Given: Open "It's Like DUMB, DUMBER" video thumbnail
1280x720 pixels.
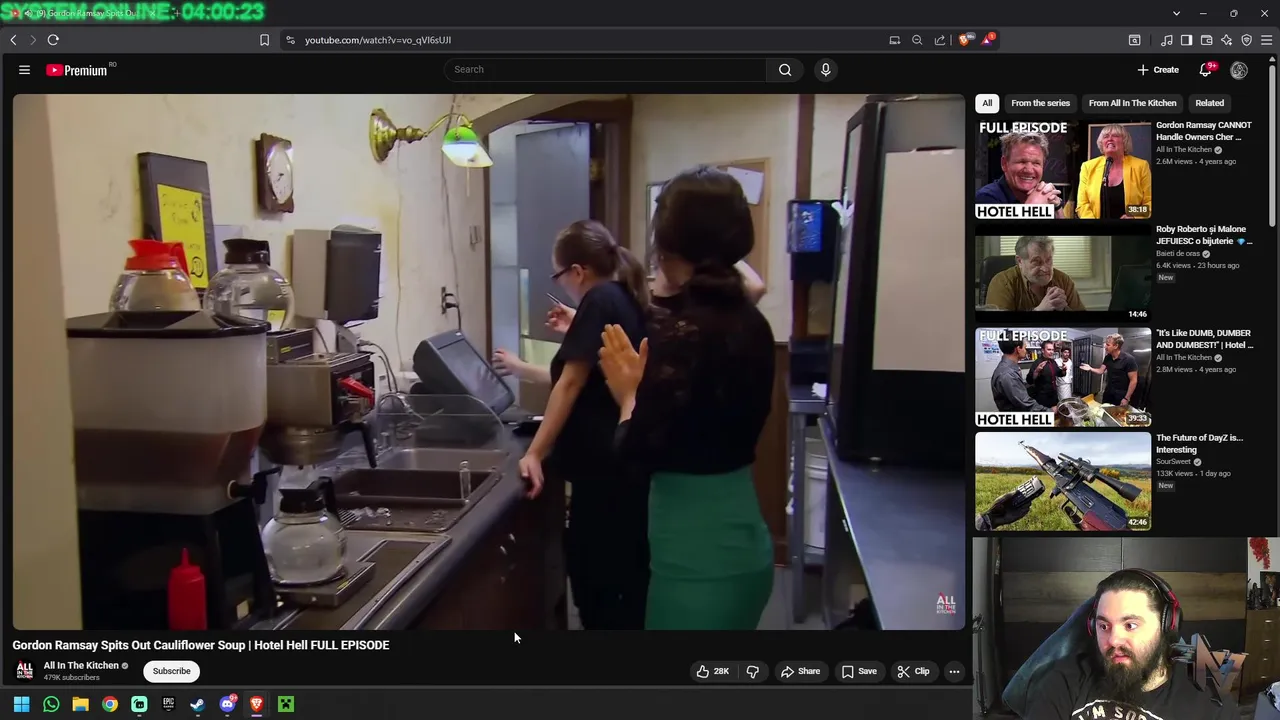Looking at the screenshot, I should [x=1063, y=377].
